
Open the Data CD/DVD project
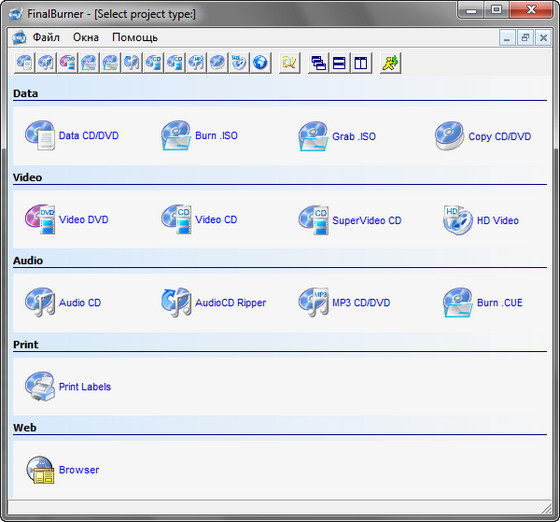72,136
